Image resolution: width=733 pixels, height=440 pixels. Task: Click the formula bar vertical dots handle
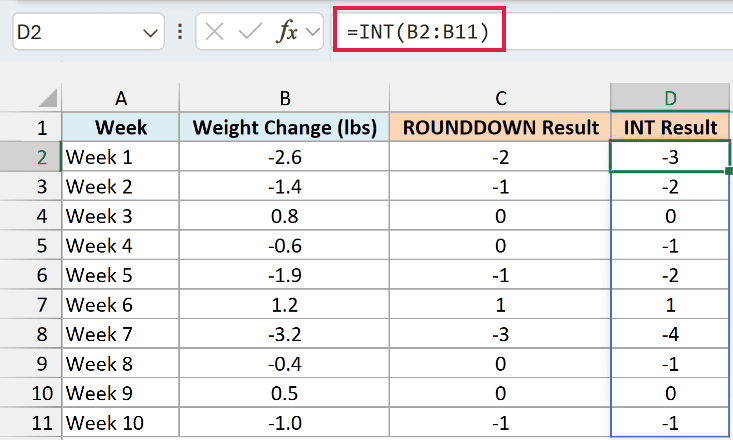click(x=180, y=32)
